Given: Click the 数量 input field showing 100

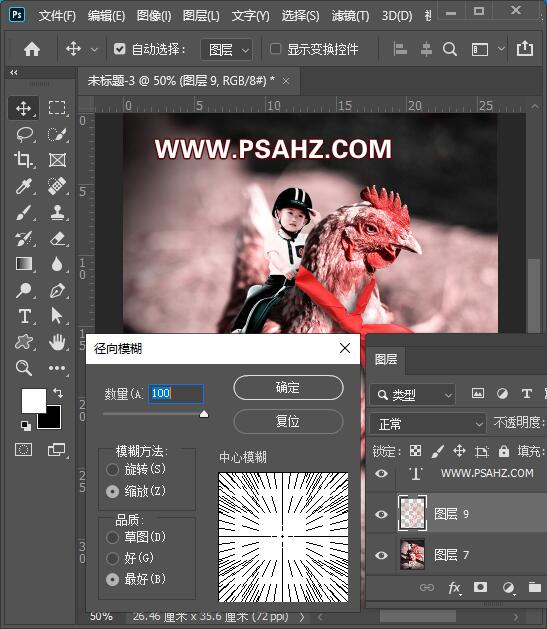Looking at the screenshot, I should 176,394.
